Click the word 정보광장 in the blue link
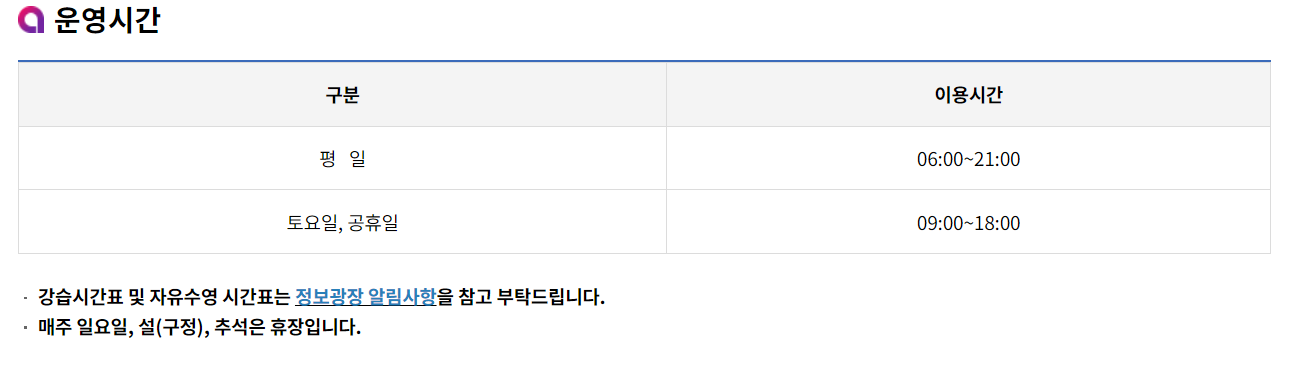The image size is (1310, 387). click(329, 297)
